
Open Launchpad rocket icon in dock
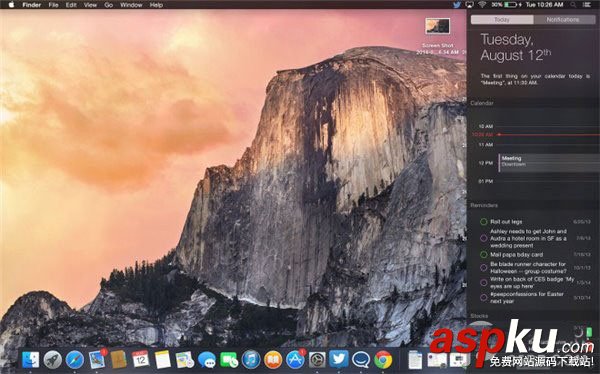point(52,360)
